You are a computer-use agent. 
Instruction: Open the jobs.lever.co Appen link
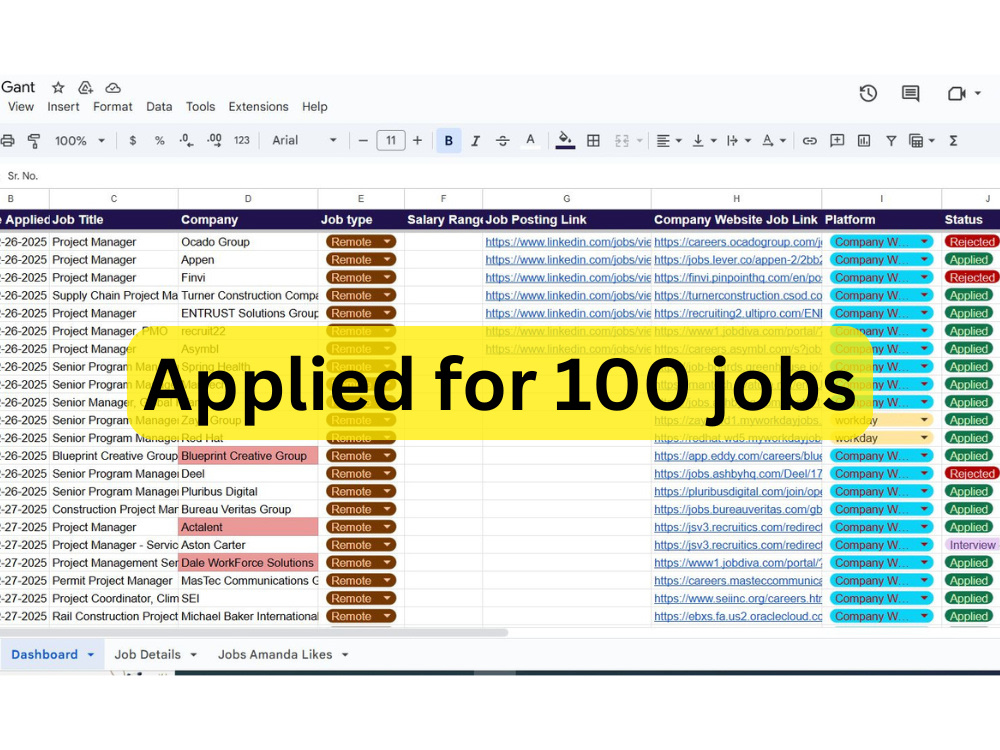point(738,260)
